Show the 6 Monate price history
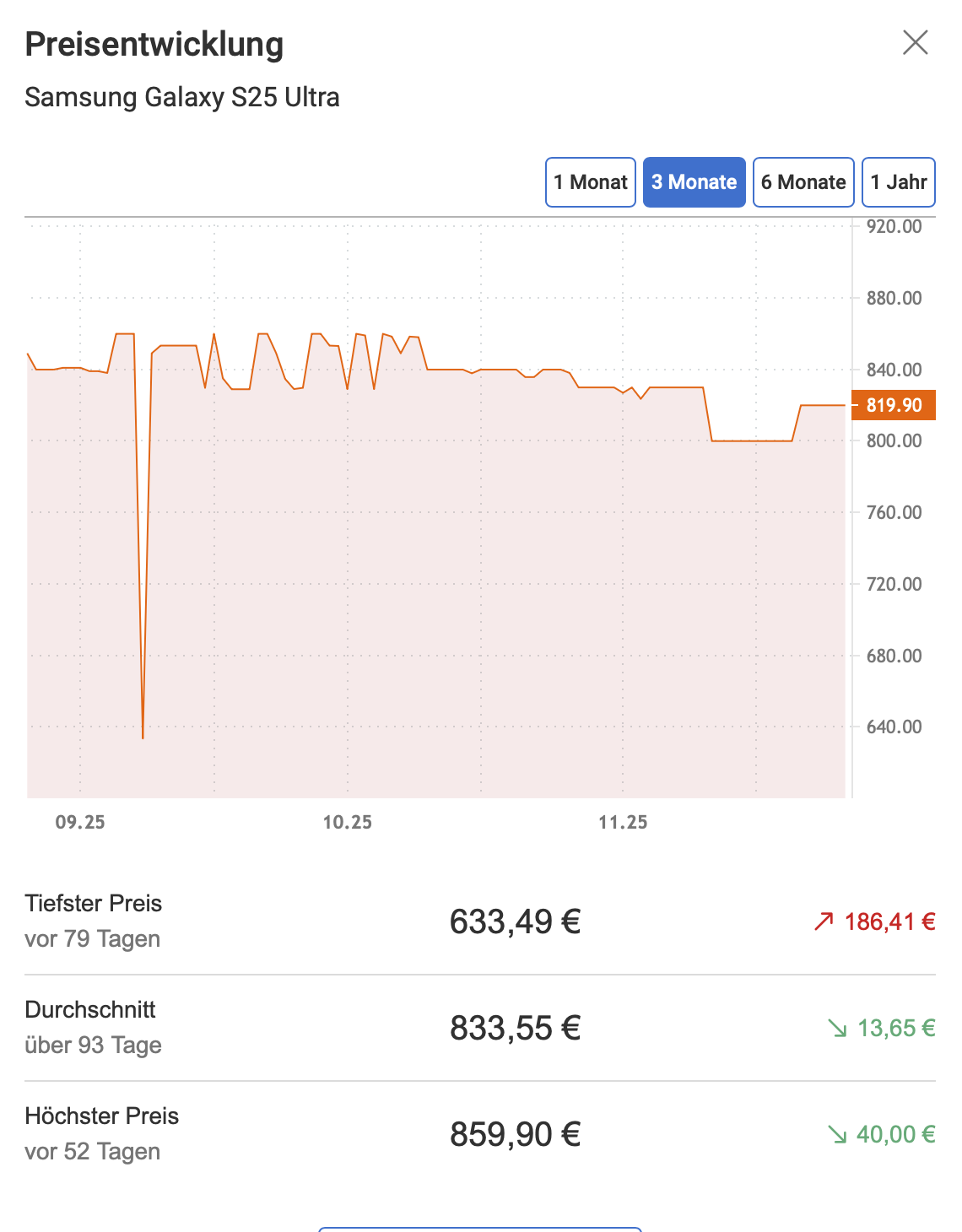The image size is (962, 1232). 803,182
